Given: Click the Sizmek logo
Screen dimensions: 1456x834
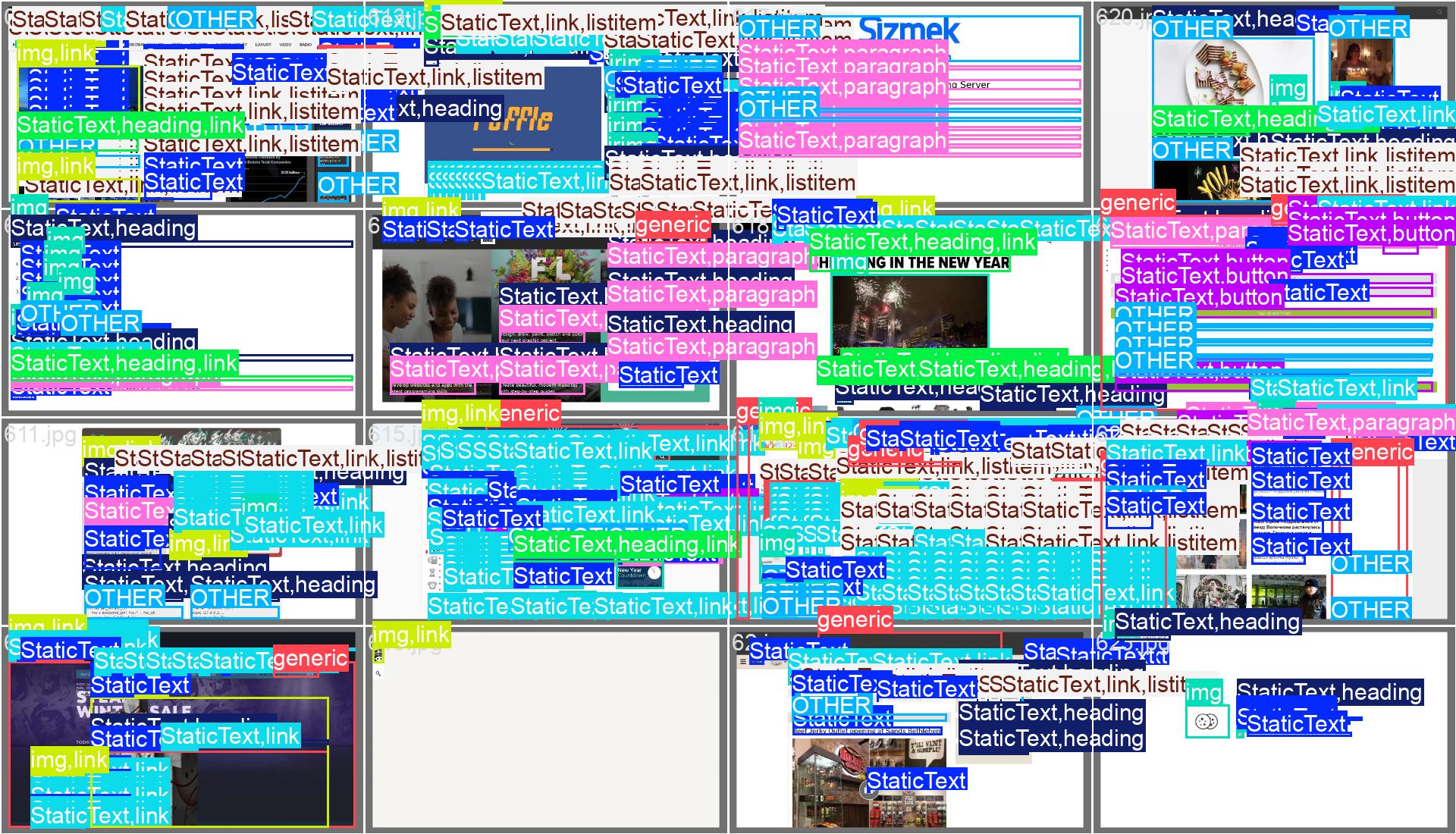Looking at the screenshot, I should tap(910, 31).
